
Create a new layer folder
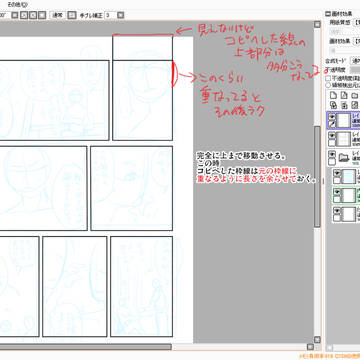(355, 96)
